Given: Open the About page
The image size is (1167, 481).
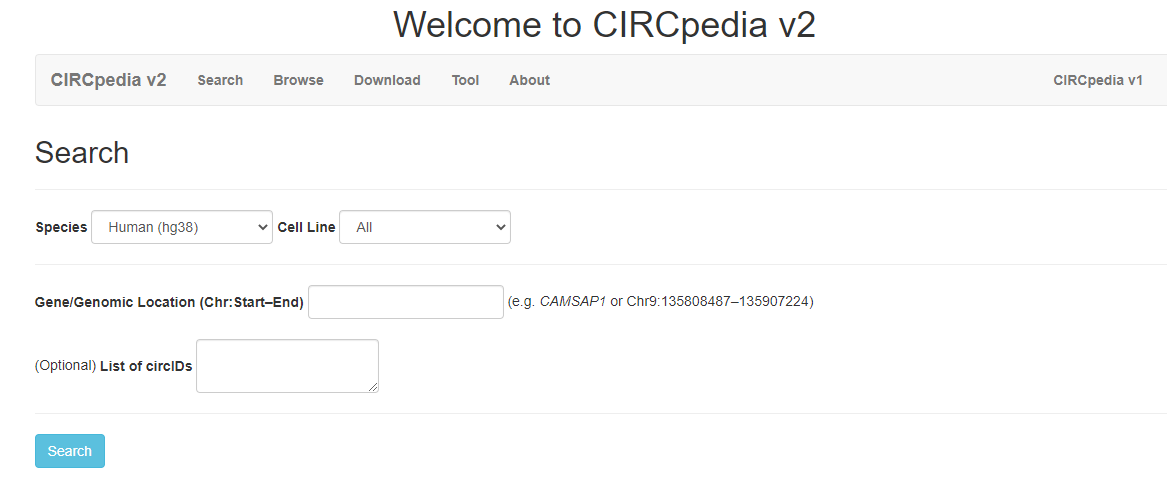Looking at the screenshot, I should click(x=529, y=80).
